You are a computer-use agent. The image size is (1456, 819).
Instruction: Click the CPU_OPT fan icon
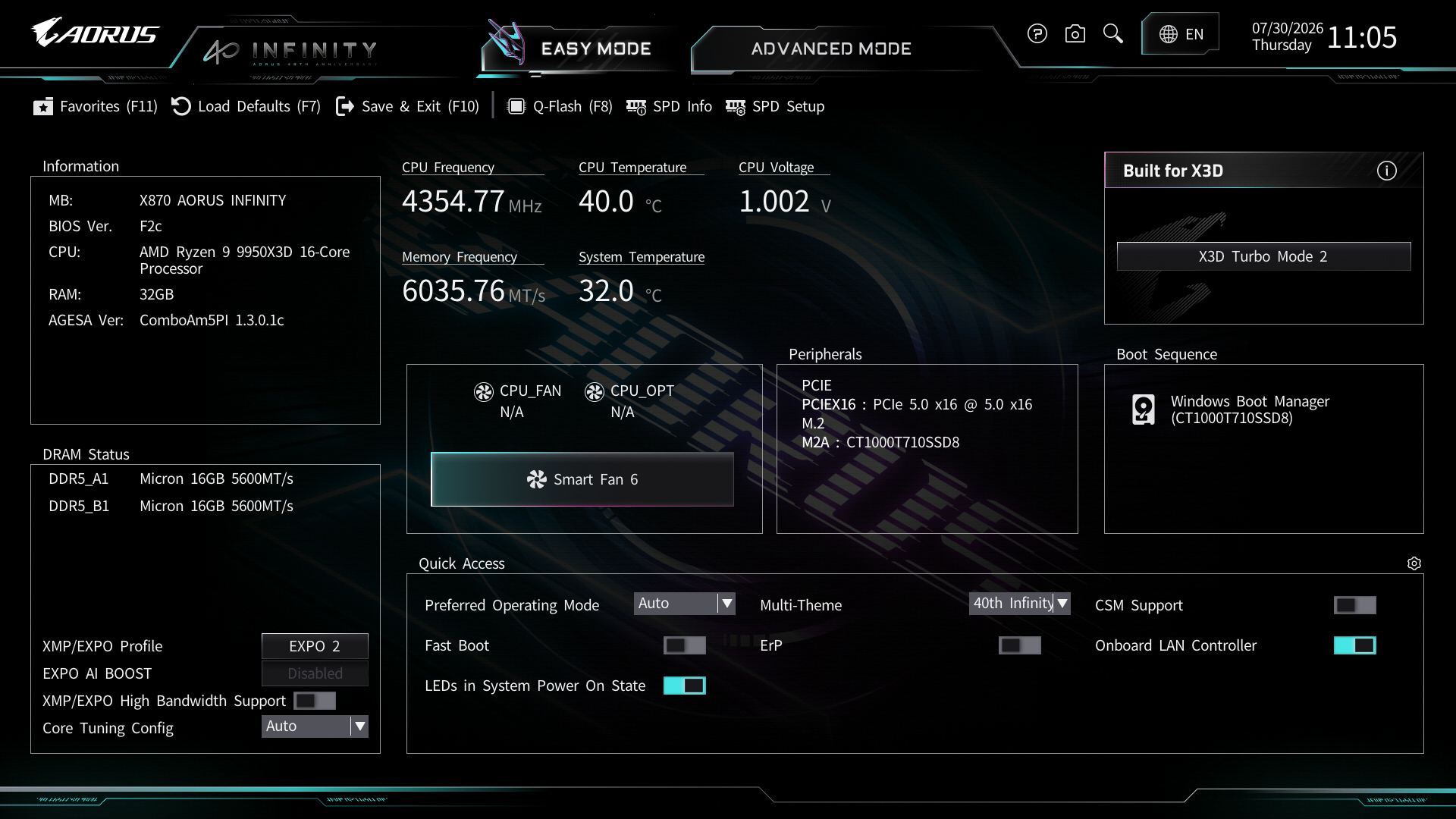coord(595,391)
